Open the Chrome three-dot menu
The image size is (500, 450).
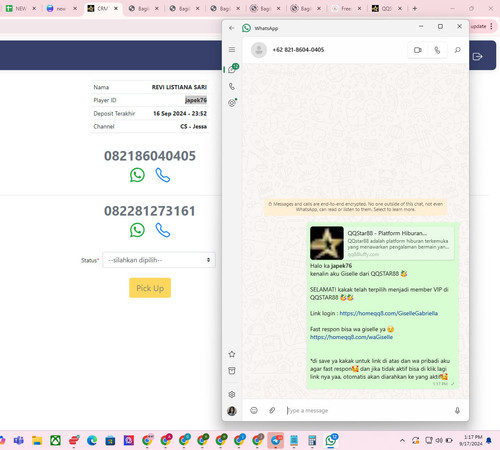(491, 26)
